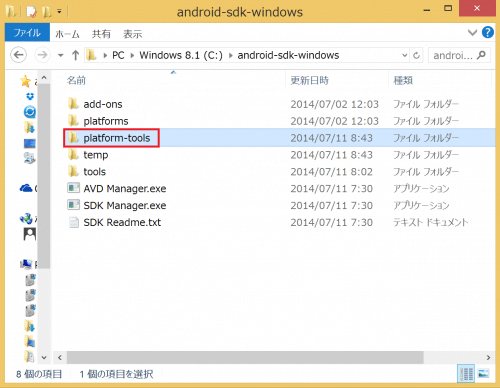Click the folder icon in the address bar

pos(91,55)
